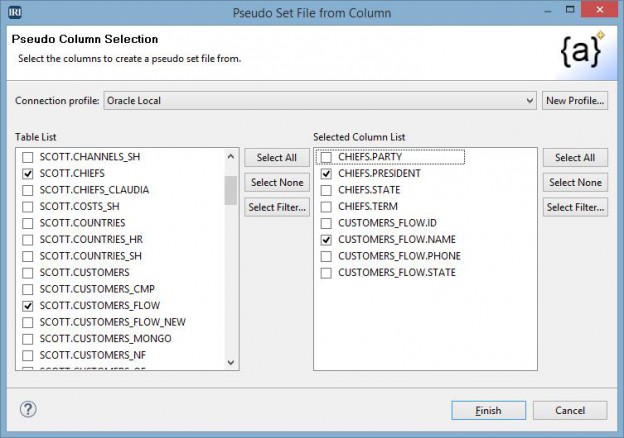Select the SCOTT.COUNTRIES_HR row text
The width and height of the screenshot is (624, 438).
click(x=91, y=239)
